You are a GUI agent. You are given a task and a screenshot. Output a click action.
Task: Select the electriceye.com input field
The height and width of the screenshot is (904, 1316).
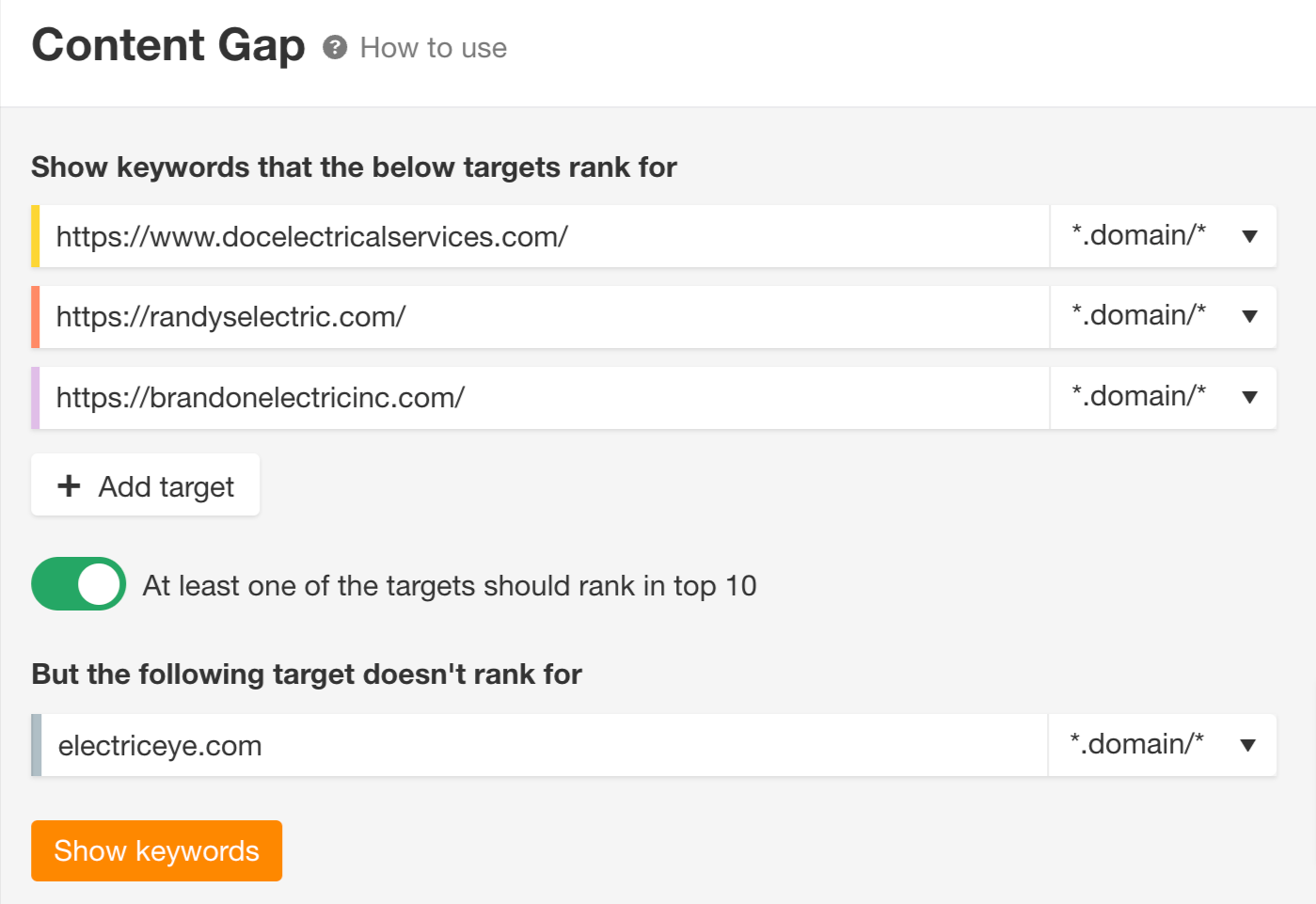tap(470, 744)
